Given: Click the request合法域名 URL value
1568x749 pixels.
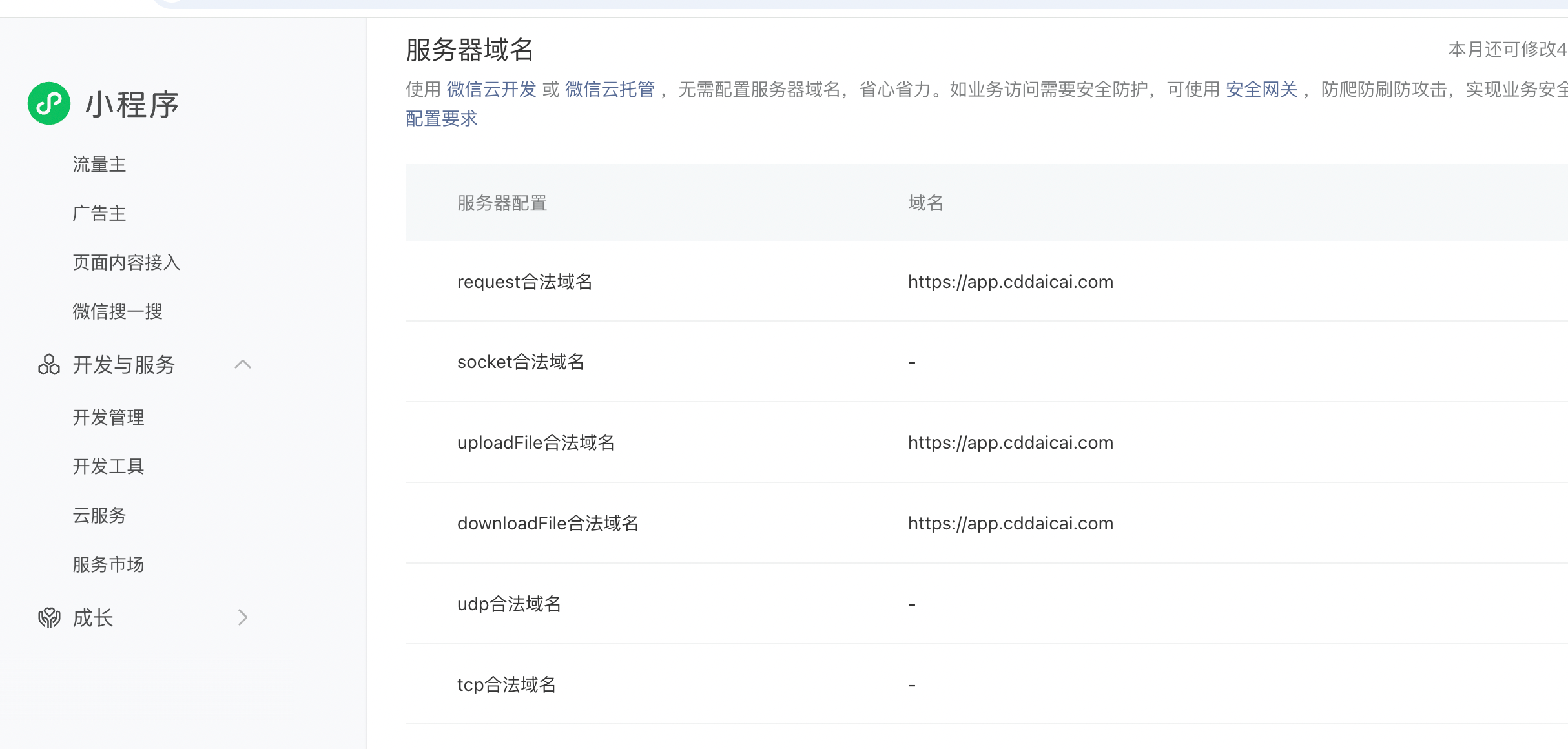Looking at the screenshot, I should coord(1010,282).
